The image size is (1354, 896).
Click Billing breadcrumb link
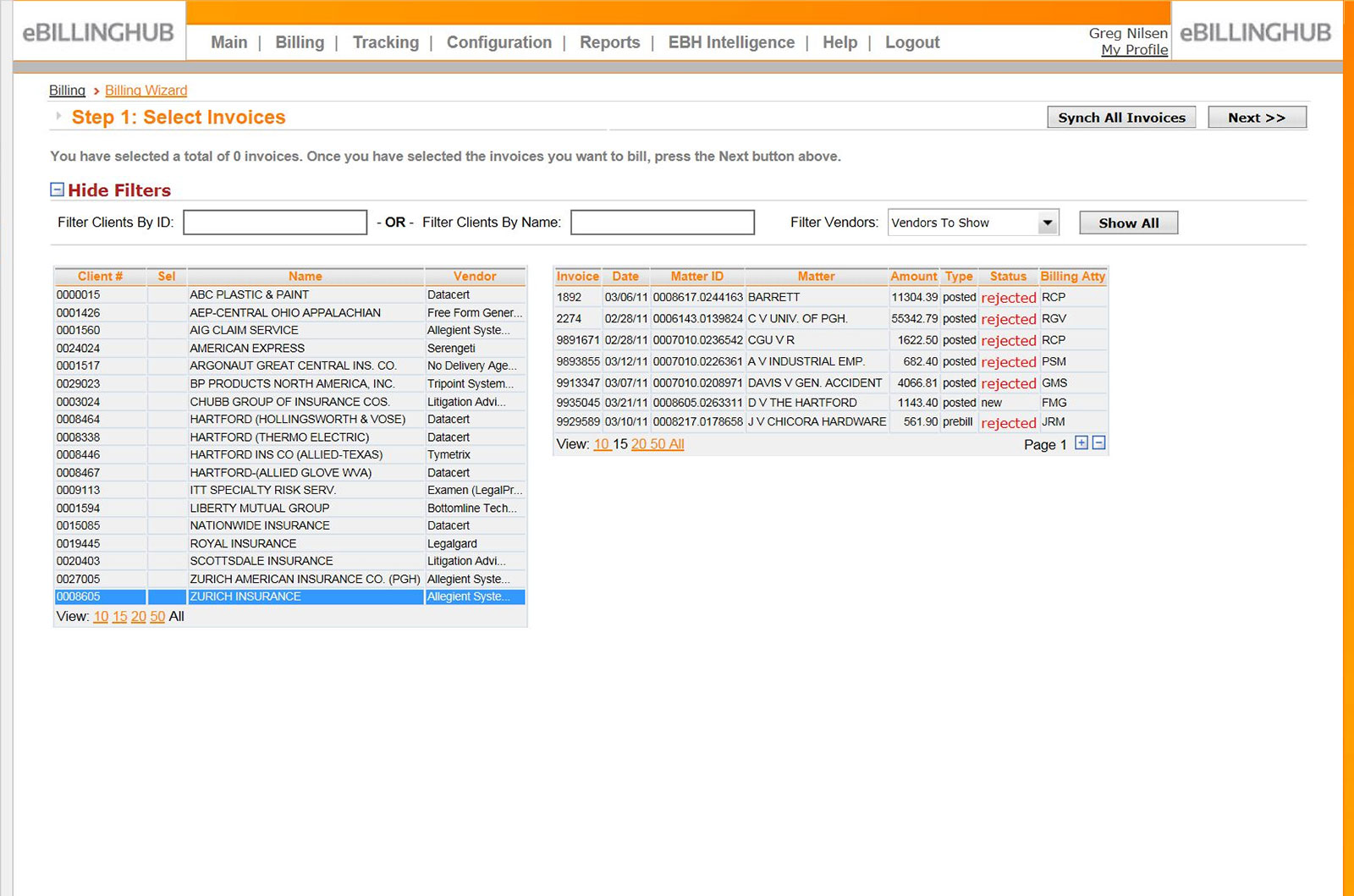[67, 91]
